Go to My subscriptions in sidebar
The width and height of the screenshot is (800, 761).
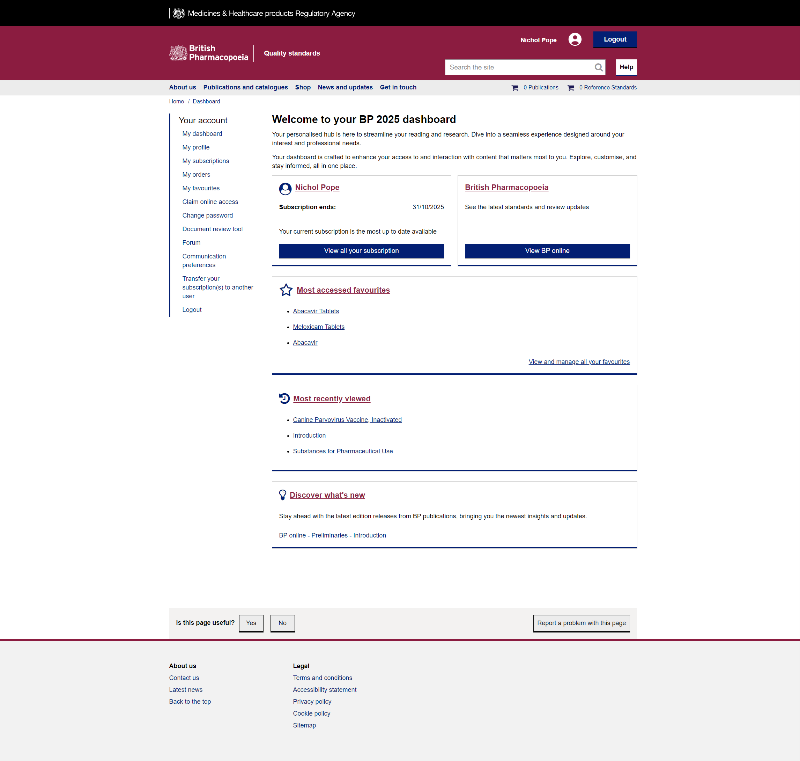206,161
